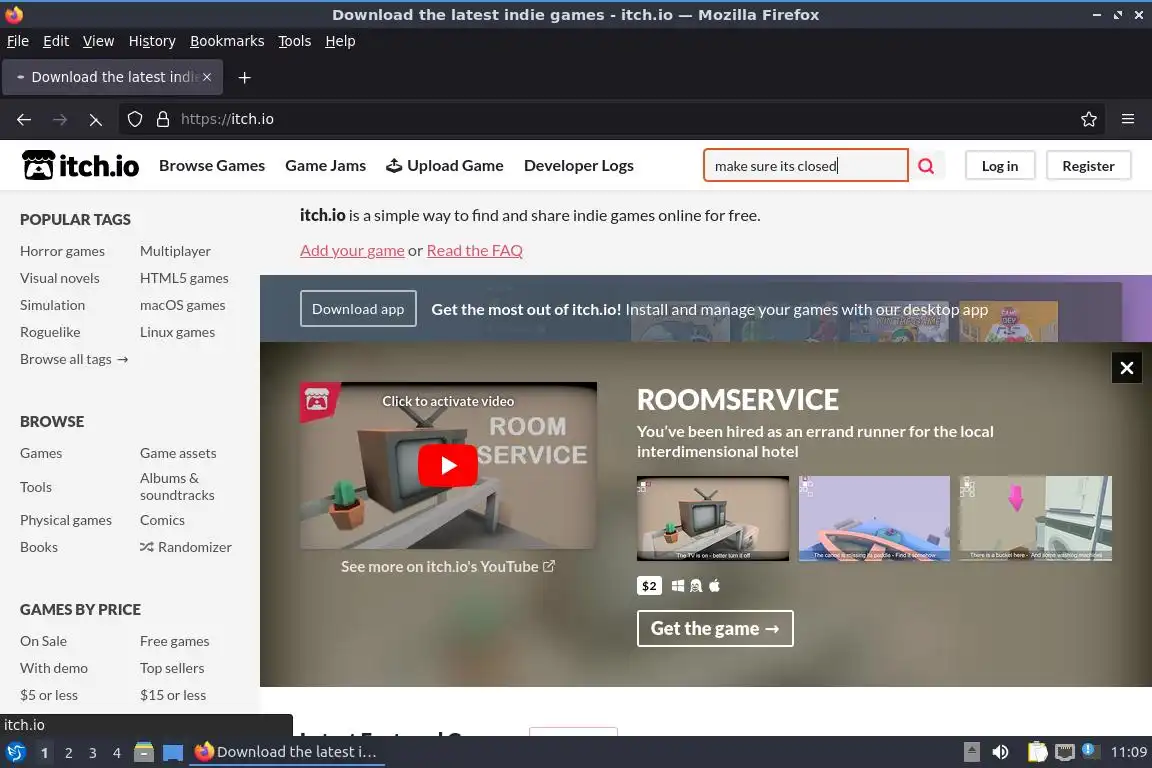The width and height of the screenshot is (1152, 768).
Task: Open Game Jams page
Action: tap(325, 165)
